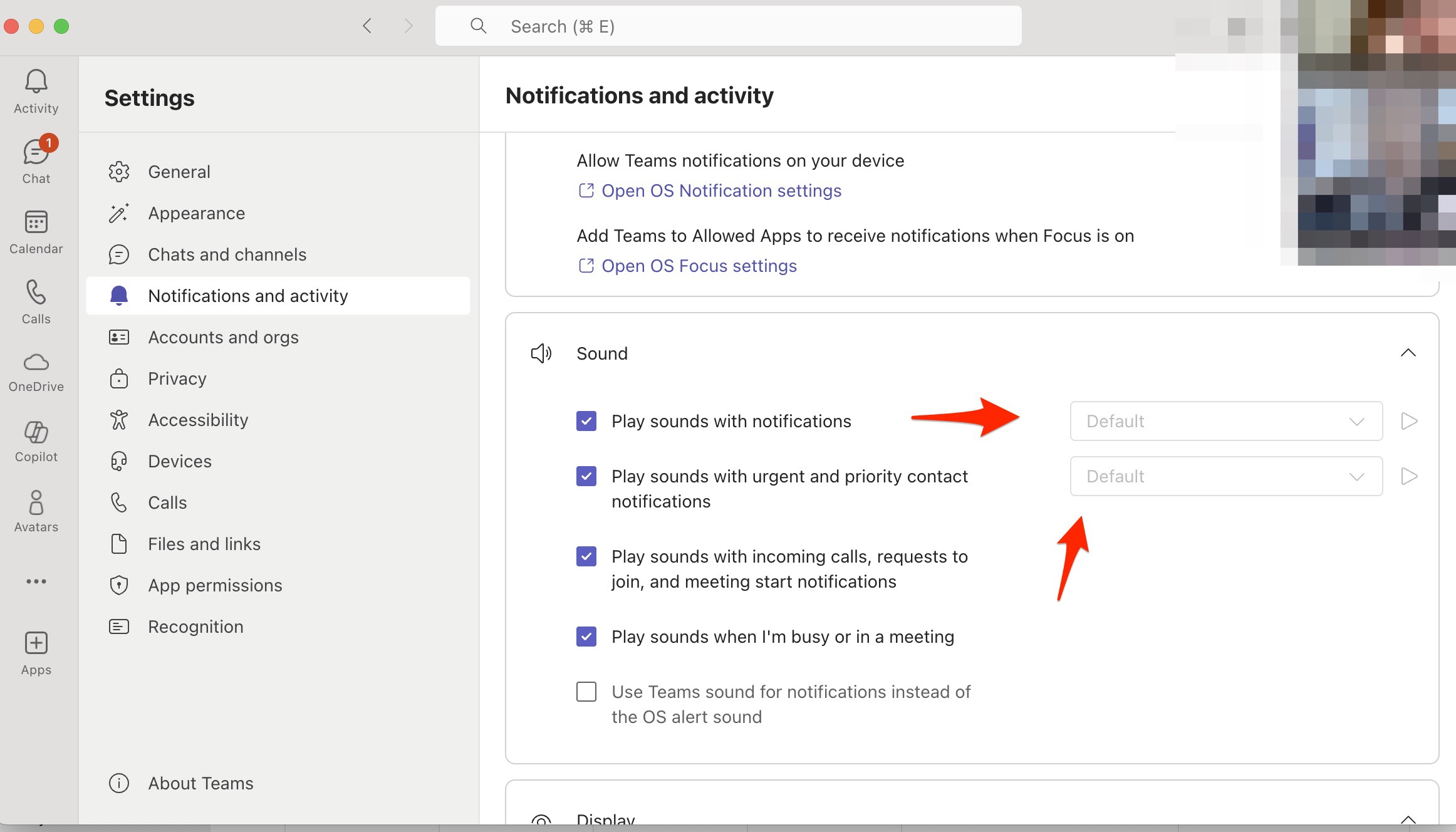The width and height of the screenshot is (1456, 832).
Task: Open urgent notifications sound Default dropdown
Action: coord(1225,476)
